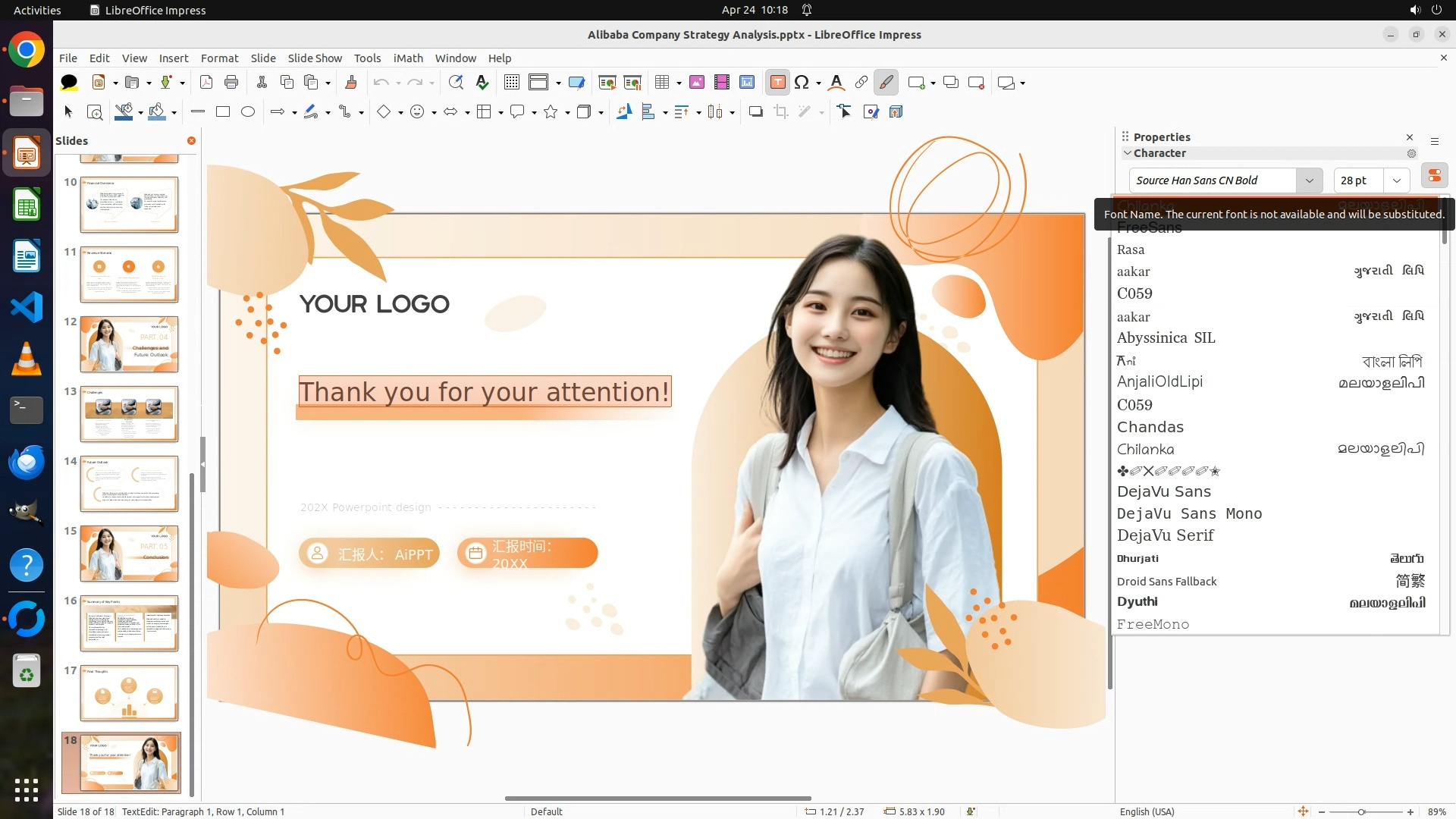Click the Clone Formatting paintbrush icon
This screenshot has height=819, width=1456.
point(351,83)
